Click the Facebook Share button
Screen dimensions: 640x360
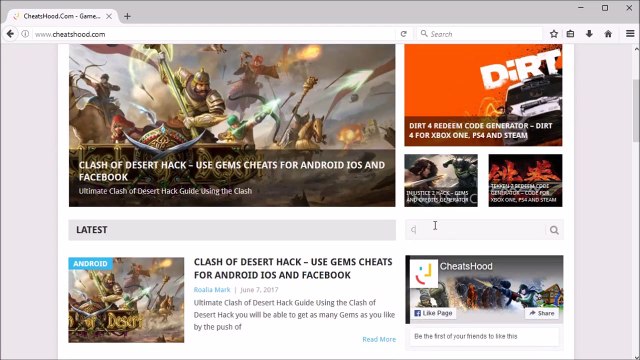(542, 313)
